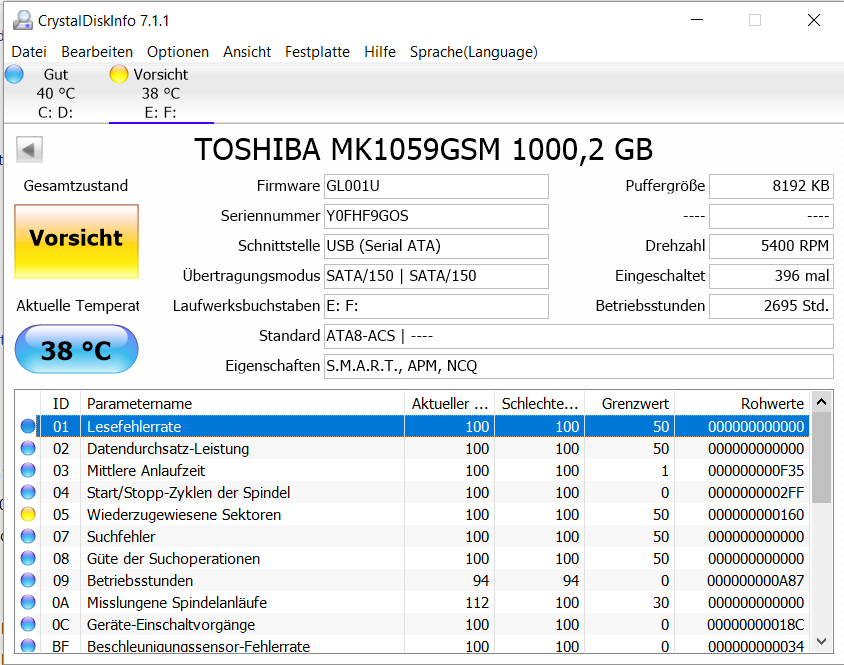Click status orb of Datendurchsatz-Leistung row
Viewport: 844px width, 665px height.
point(28,449)
